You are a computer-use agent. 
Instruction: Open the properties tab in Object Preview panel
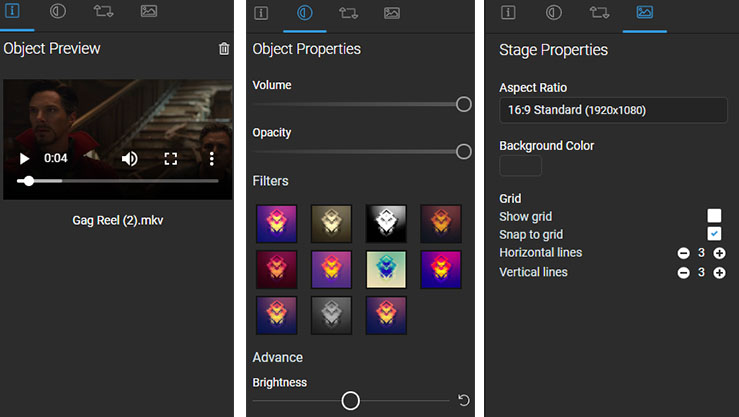(57, 11)
